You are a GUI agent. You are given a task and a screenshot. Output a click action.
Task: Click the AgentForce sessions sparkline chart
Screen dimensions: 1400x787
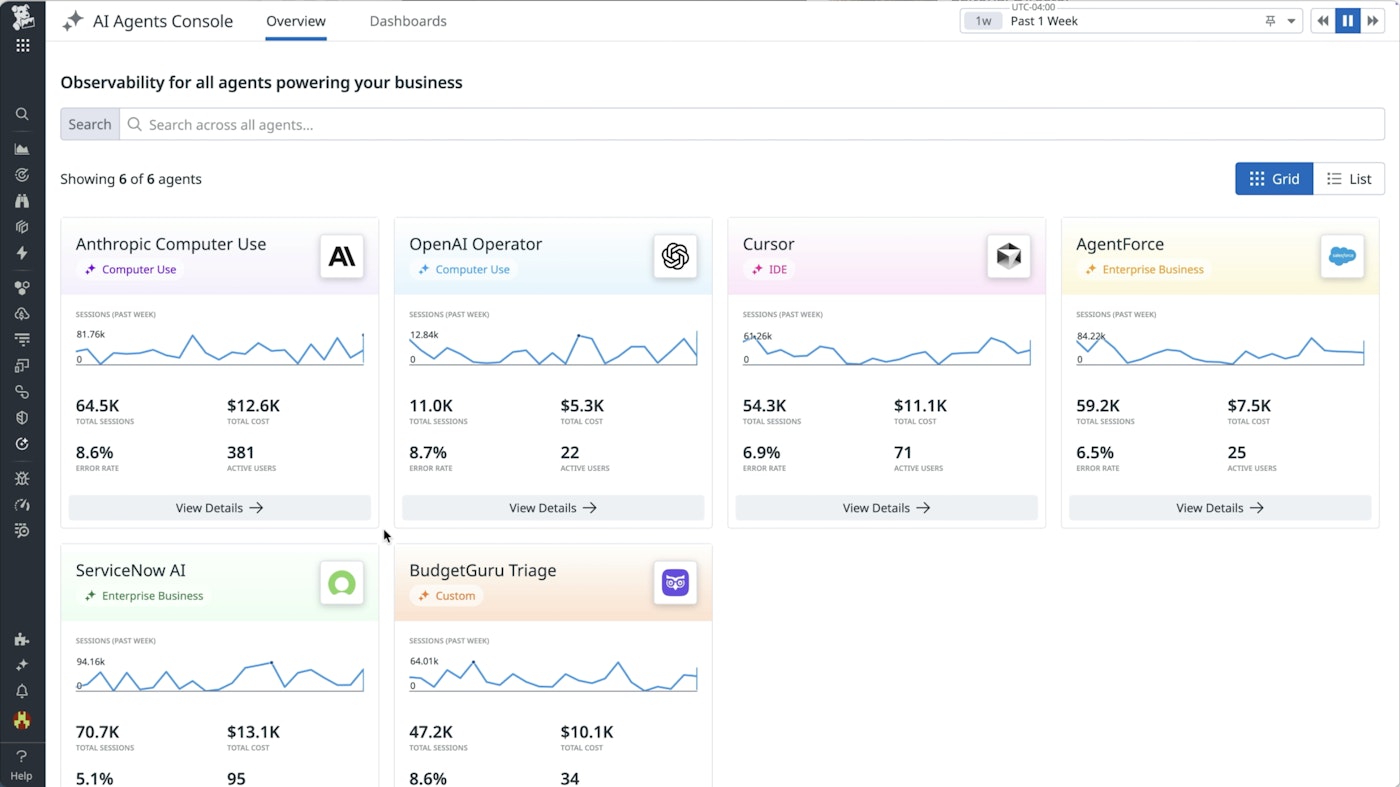(1220, 349)
